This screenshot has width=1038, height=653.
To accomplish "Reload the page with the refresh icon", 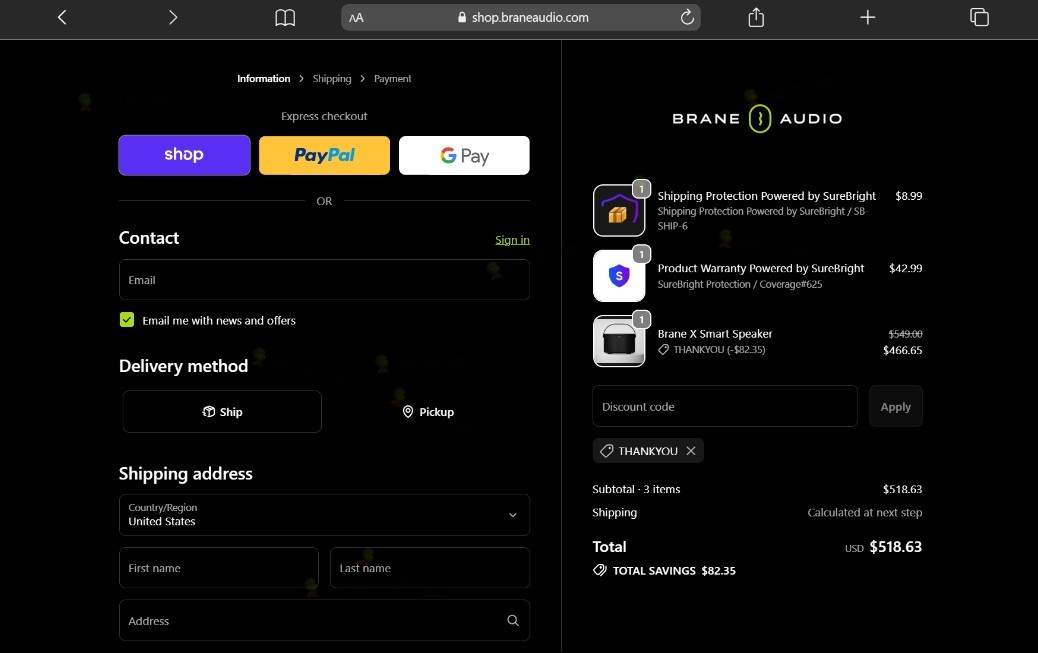I will pos(687,17).
